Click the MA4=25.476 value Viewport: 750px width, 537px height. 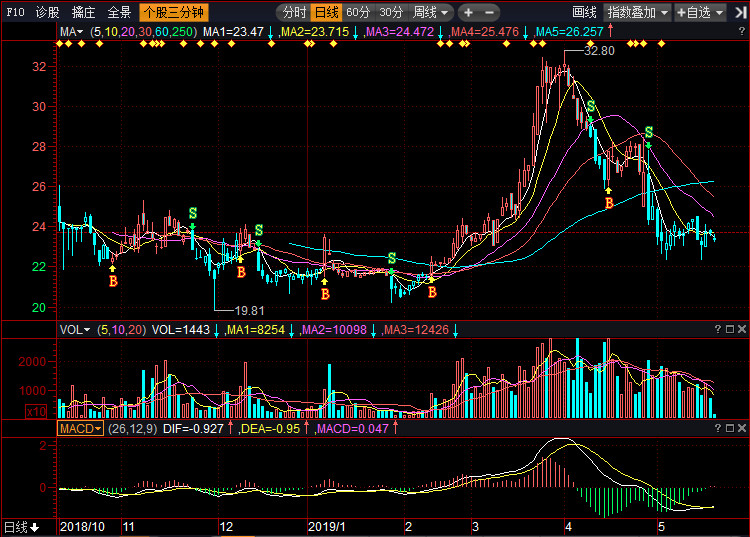pos(485,32)
